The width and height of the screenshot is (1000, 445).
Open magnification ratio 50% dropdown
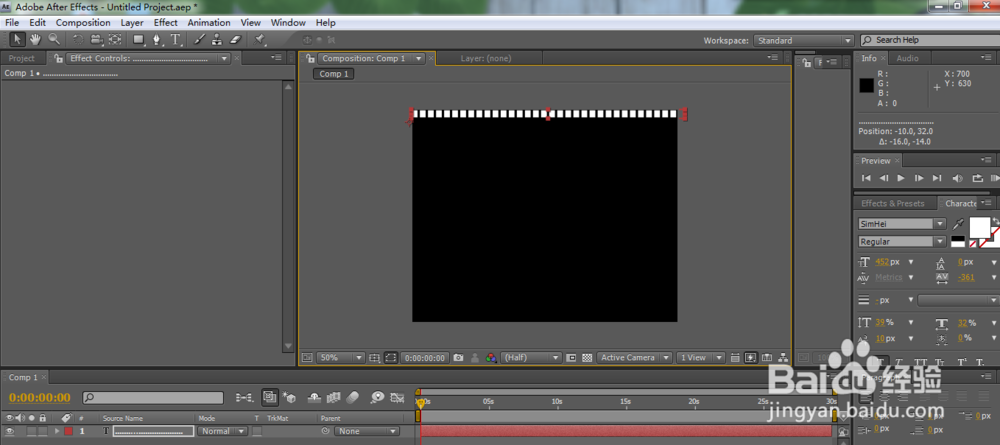click(341, 358)
